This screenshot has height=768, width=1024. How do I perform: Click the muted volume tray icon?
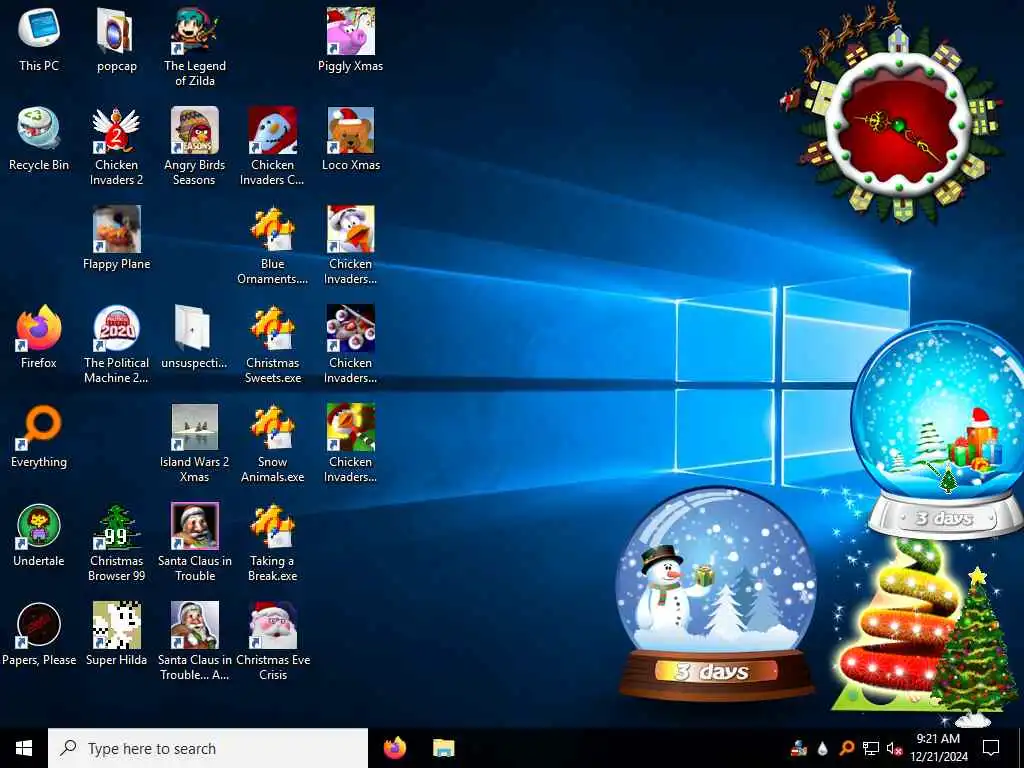tap(894, 748)
